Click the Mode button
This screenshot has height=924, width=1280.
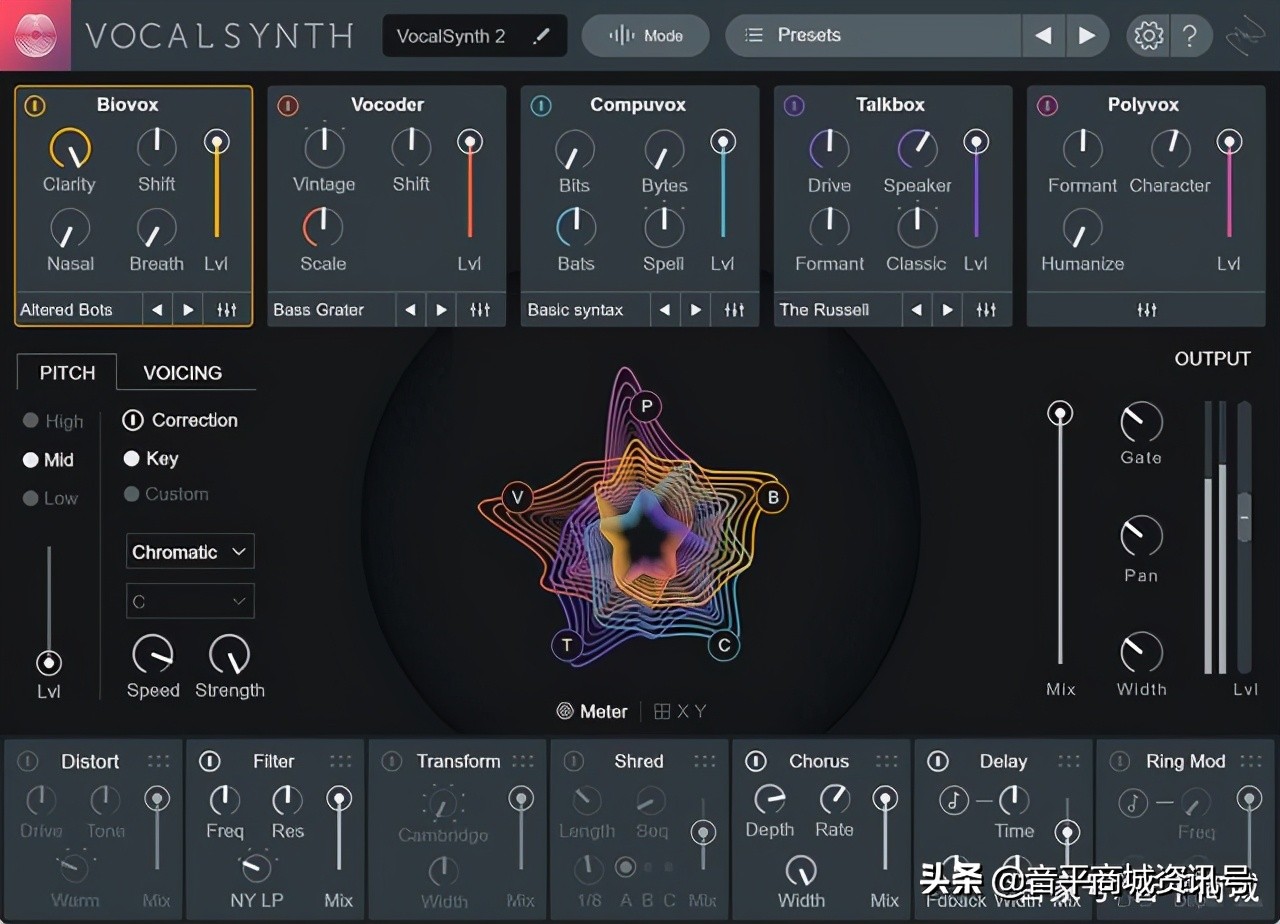tap(646, 36)
